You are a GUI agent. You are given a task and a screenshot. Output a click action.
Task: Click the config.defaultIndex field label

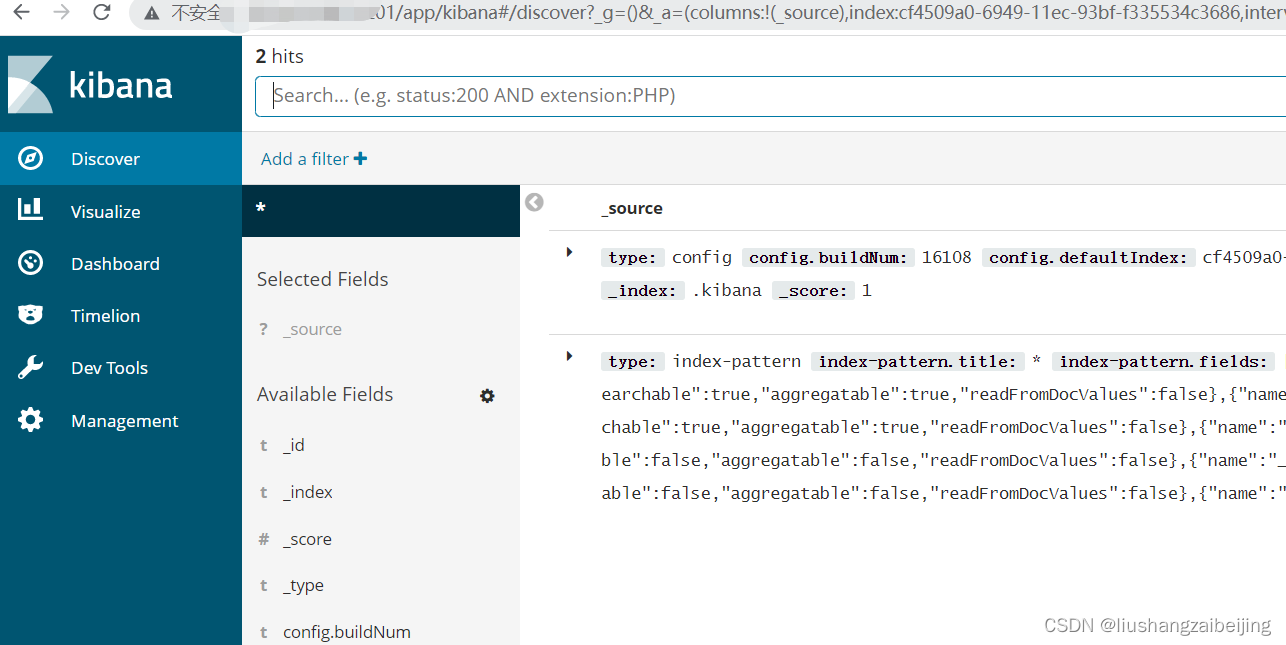(1088, 257)
